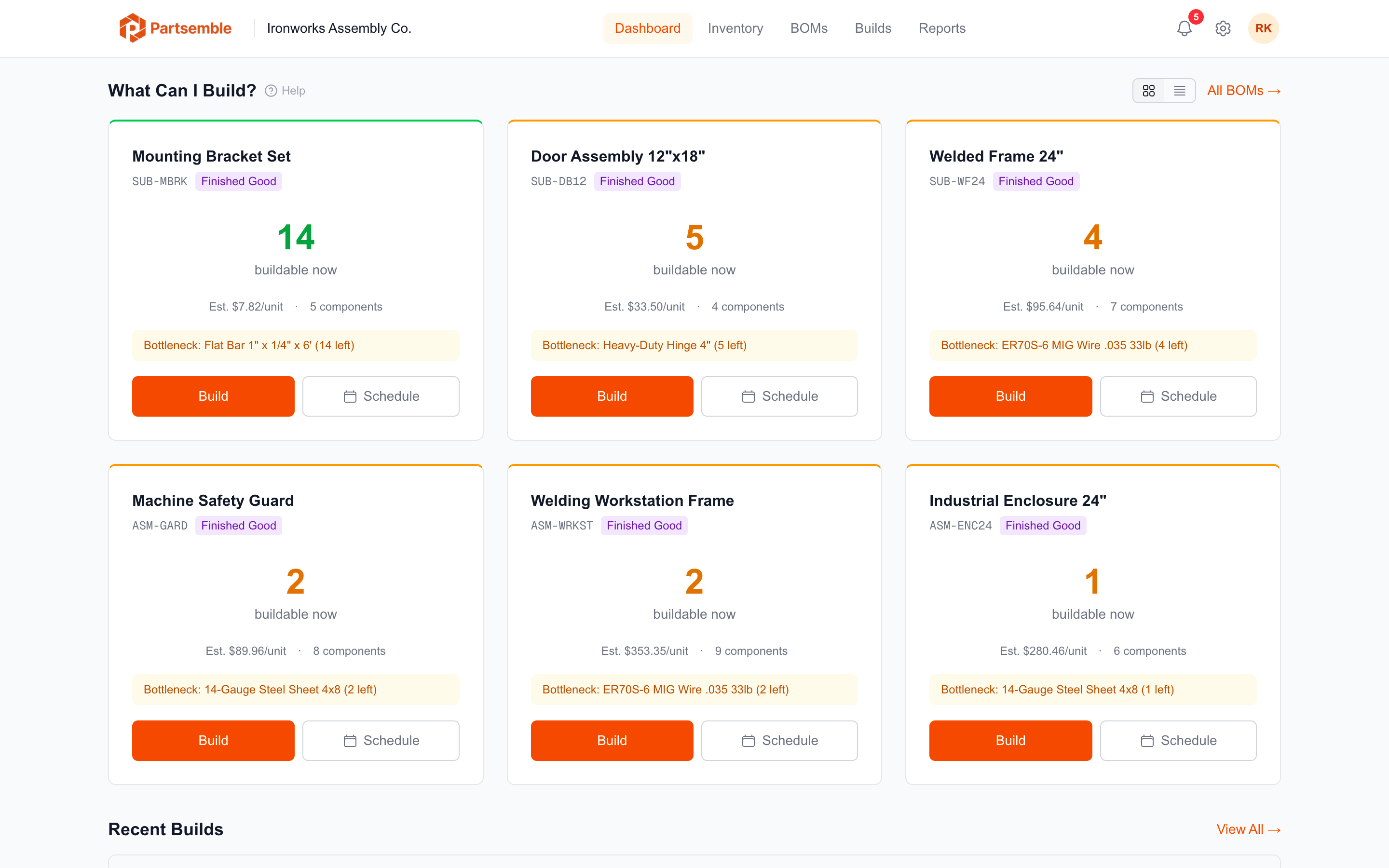The image size is (1389, 868).
Task: Open RK user avatar menu
Action: [1263, 28]
